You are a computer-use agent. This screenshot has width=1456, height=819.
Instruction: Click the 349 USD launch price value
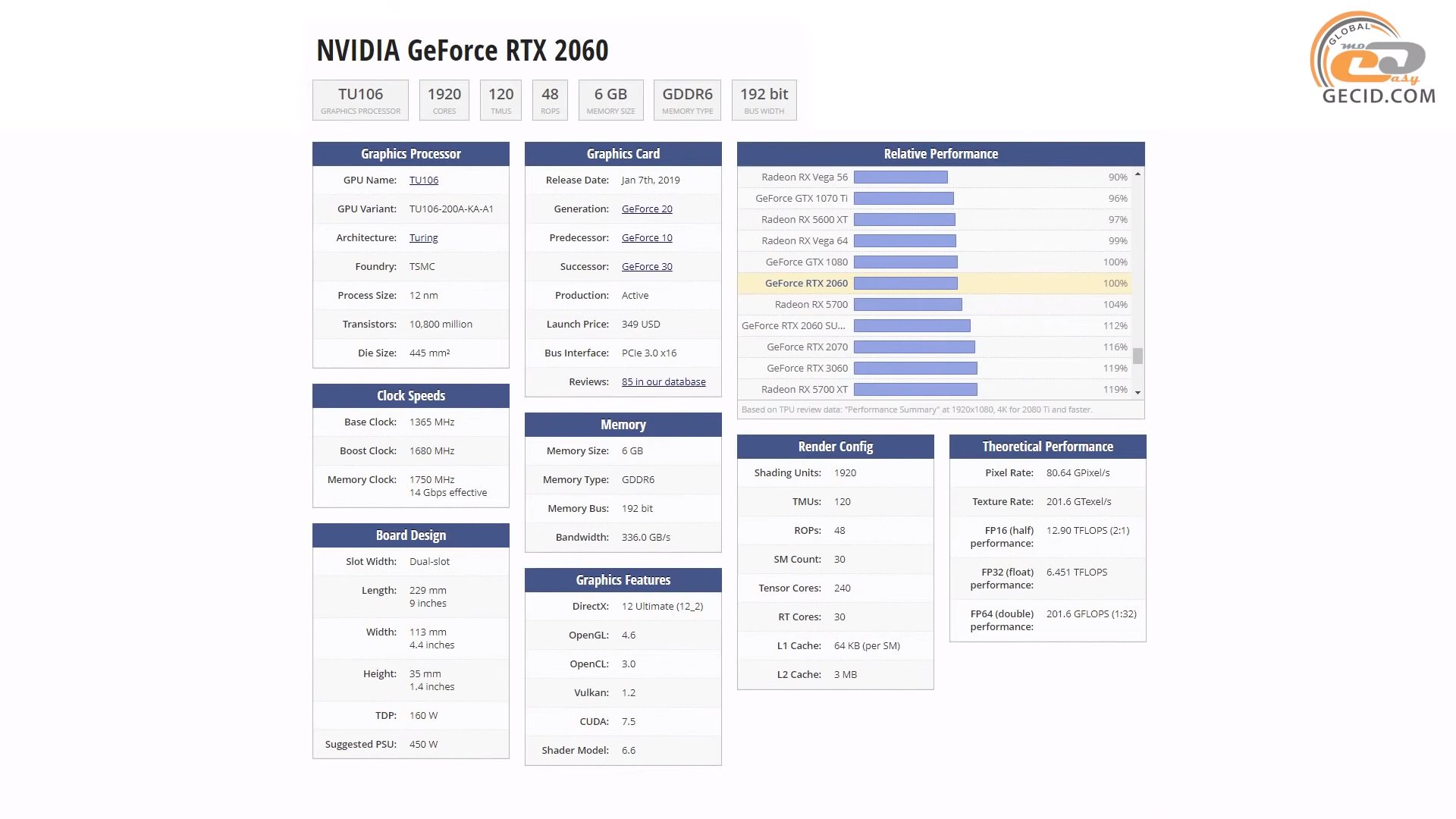[x=641, y=324]
